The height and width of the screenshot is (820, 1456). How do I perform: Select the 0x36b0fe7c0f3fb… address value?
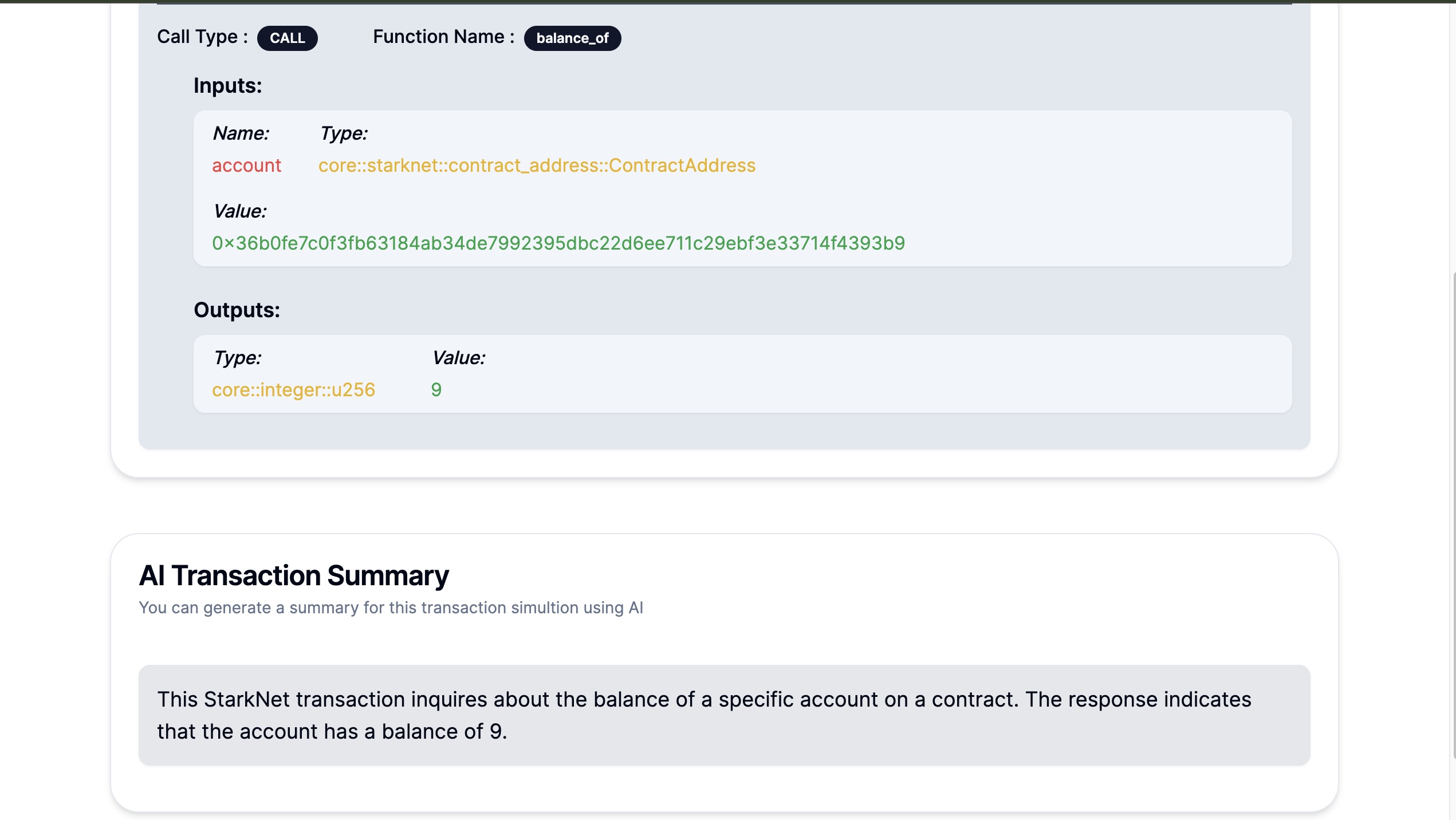pos(558,243)
